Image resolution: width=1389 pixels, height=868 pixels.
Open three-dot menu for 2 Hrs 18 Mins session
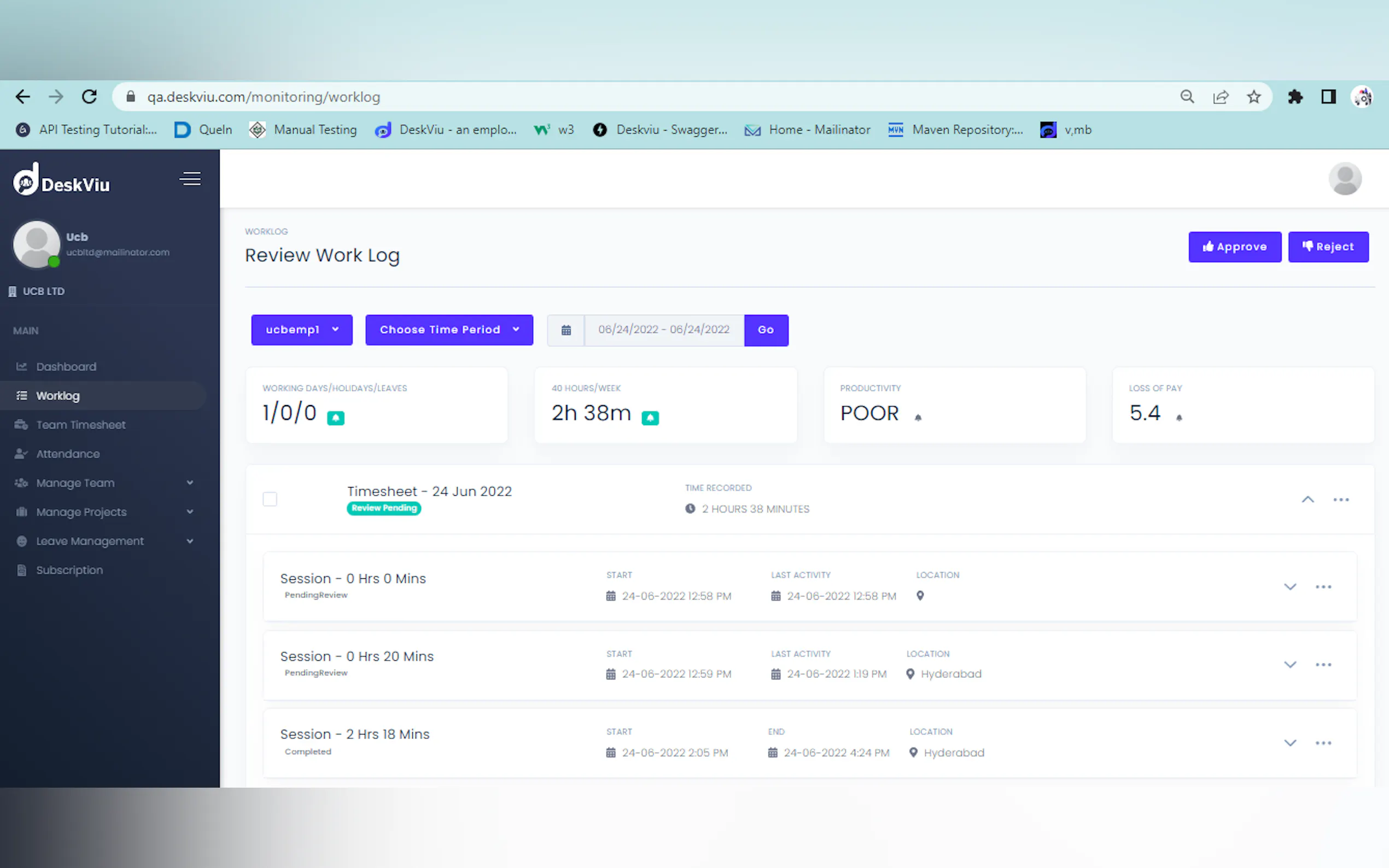click(x=1323, y=743)
